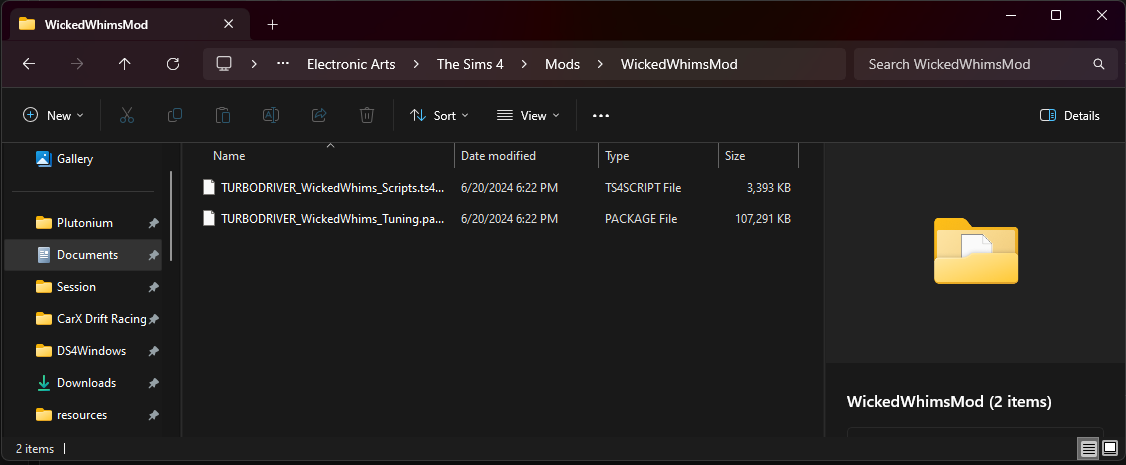1126x465 pixels.
Task: Unpin Documents from quick access
Action: point(153,255)
